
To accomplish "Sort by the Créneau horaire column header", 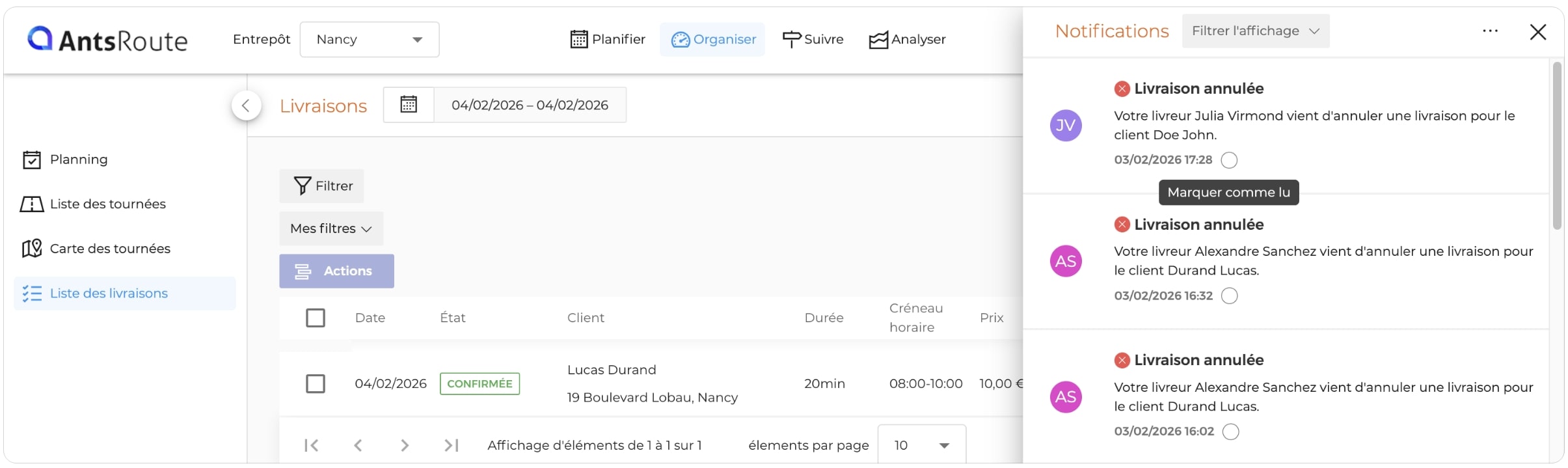I will tap(916, 318).
